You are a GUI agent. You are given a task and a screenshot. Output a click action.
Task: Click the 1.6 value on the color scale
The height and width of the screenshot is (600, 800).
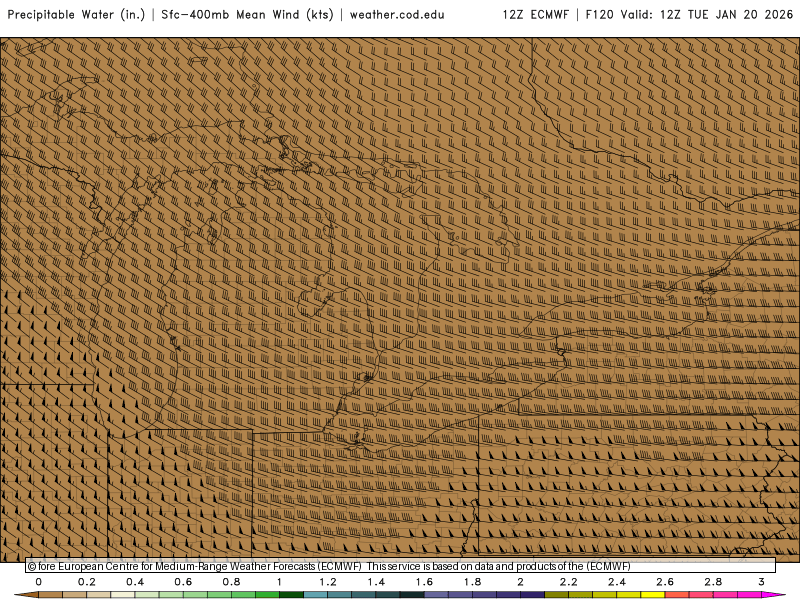point(424,582)
